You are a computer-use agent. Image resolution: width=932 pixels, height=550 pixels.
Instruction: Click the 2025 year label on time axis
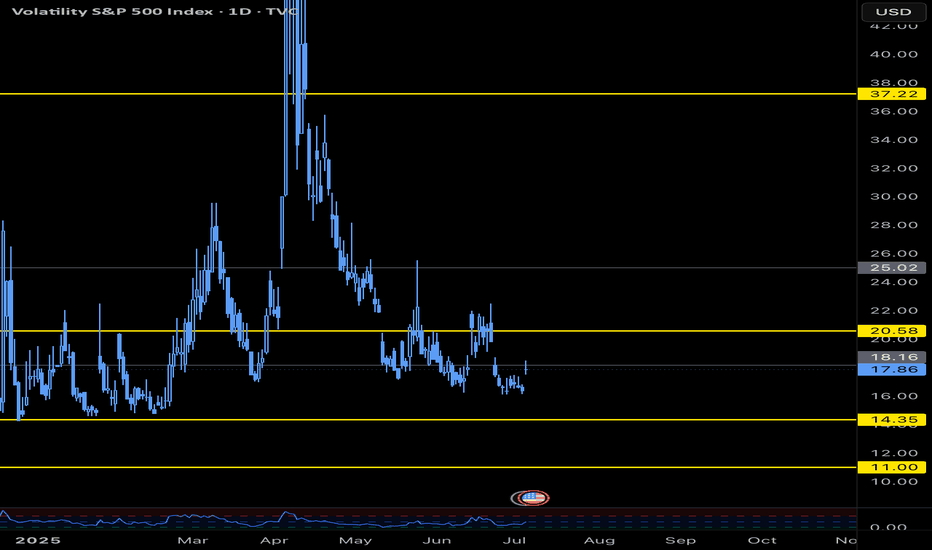(x=38, y=540)
